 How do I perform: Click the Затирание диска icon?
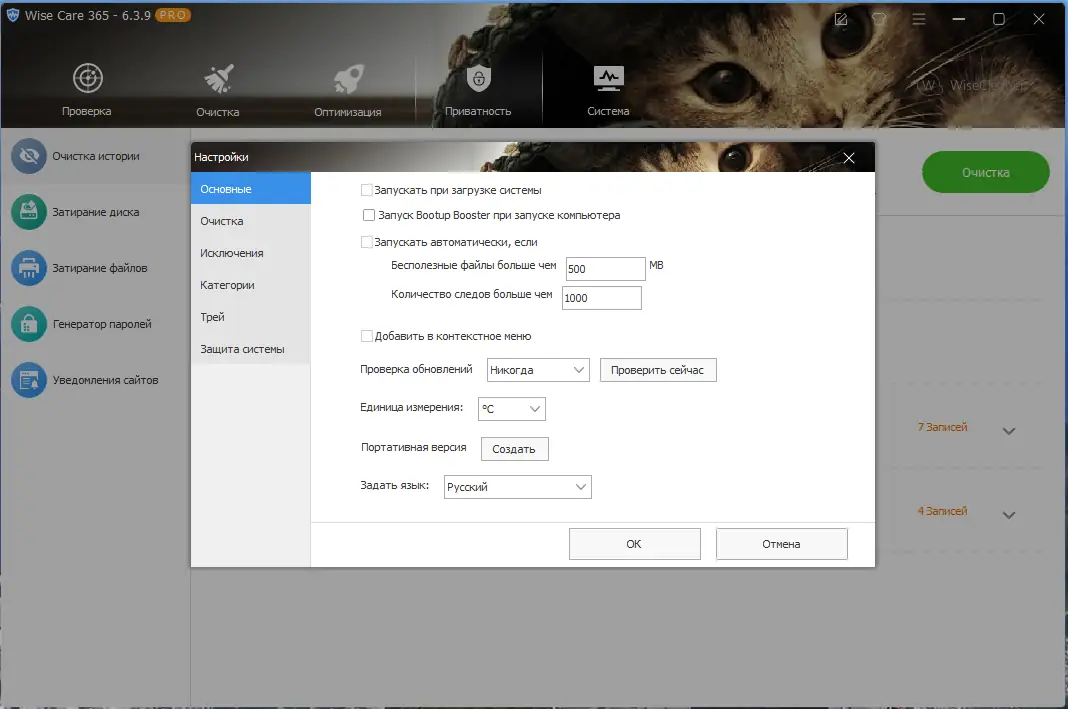tap(29, 212)
